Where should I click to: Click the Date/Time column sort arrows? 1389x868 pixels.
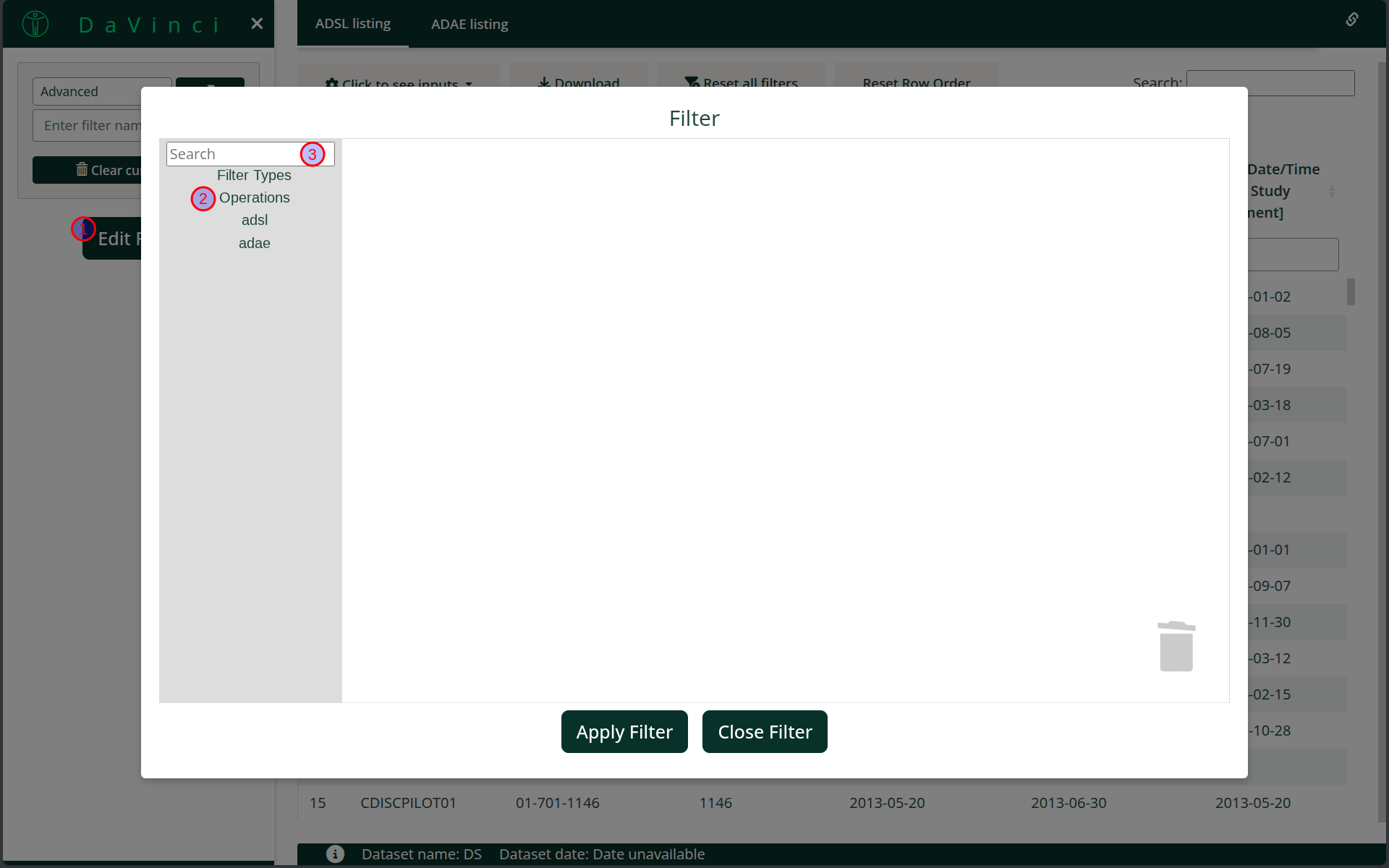(x=1331, y=192)
